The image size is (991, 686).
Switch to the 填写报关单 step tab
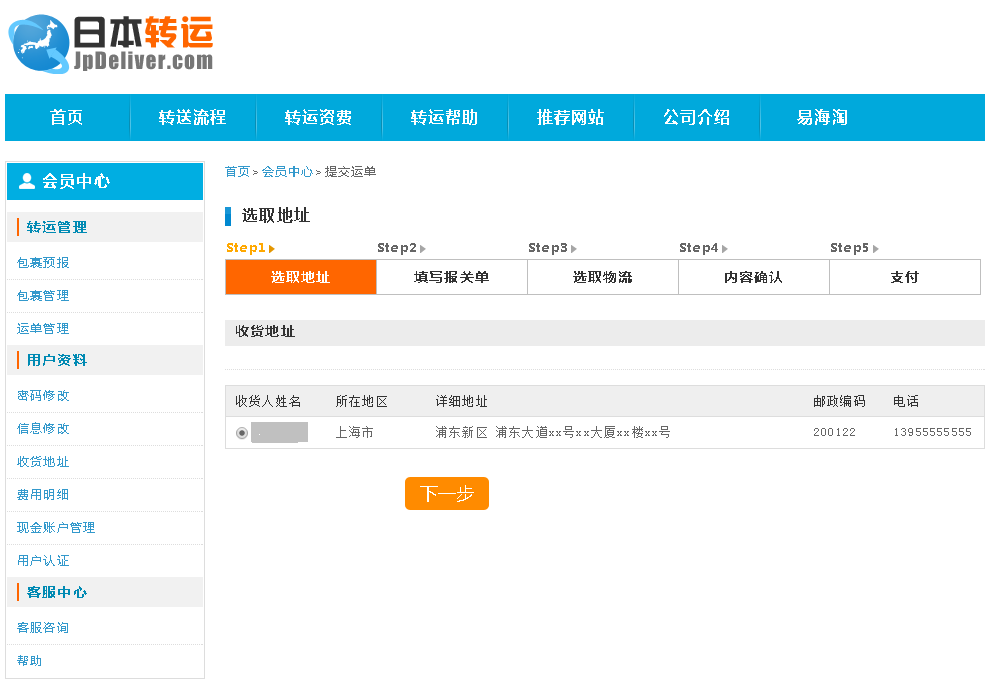451,277
